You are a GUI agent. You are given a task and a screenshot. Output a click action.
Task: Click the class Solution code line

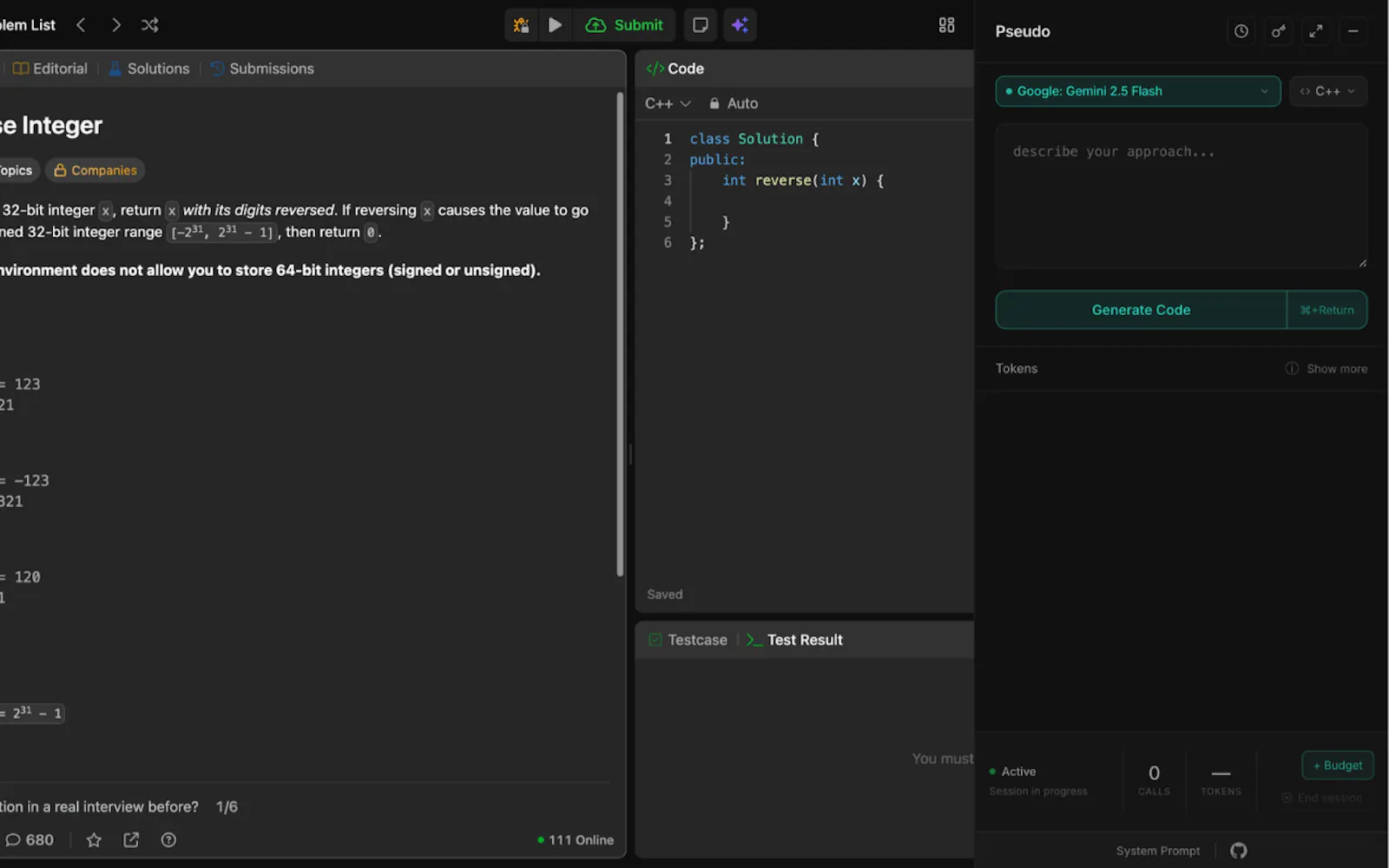click(754, 139)
